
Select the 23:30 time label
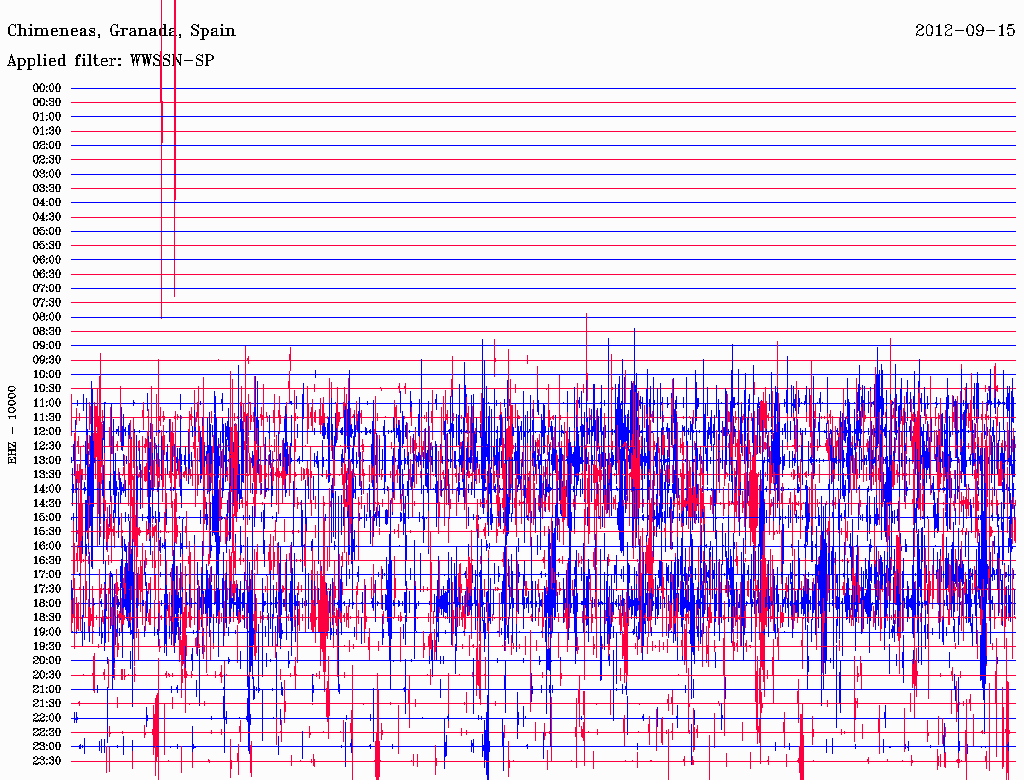pos(47,760)
